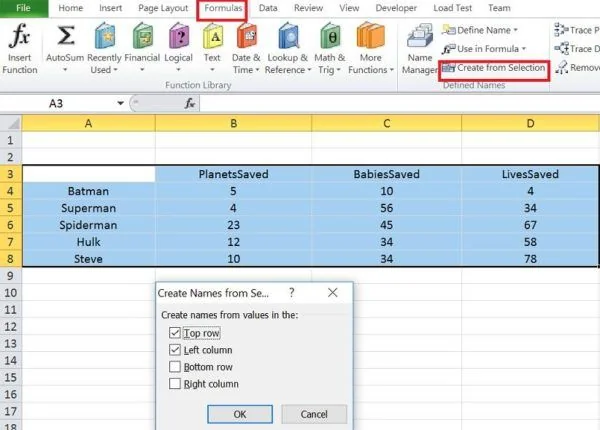
Task: Open More Functions books icon
Action: (x=370, y=36)
